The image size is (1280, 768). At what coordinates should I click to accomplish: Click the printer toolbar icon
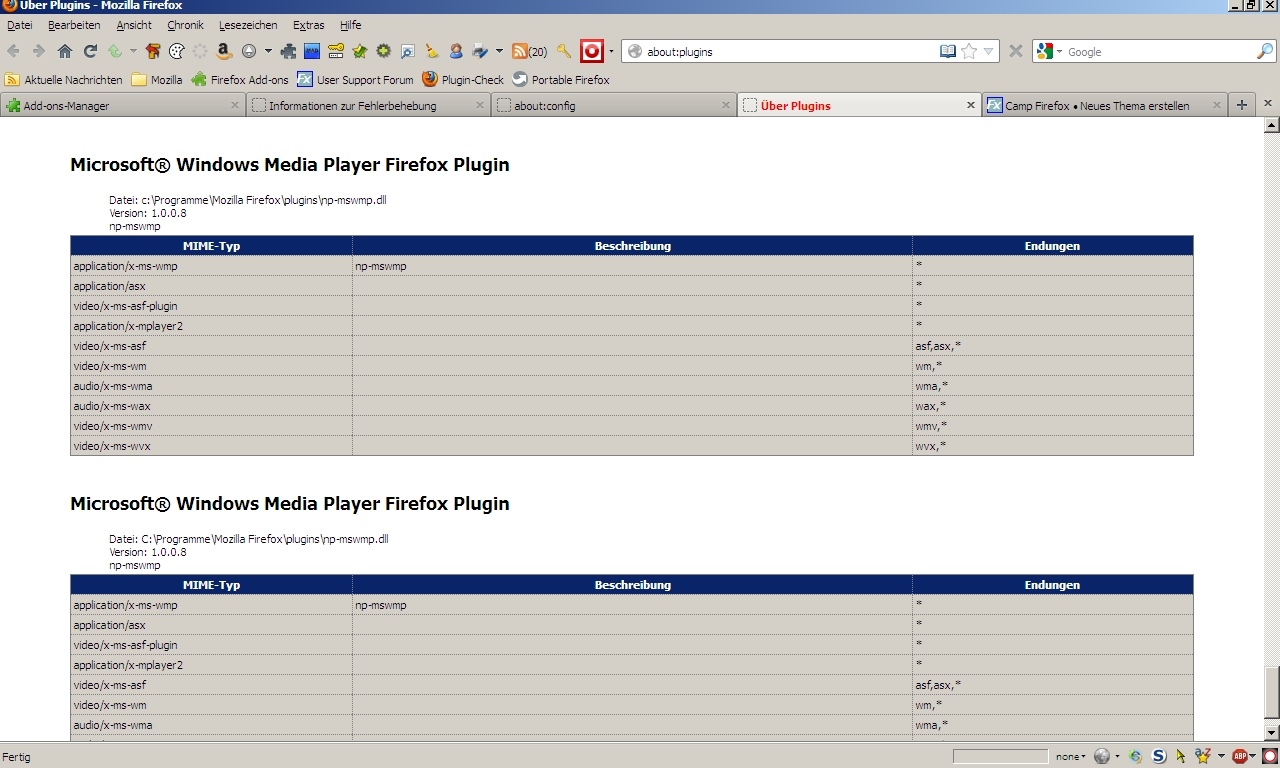click(x=480, y=51)
